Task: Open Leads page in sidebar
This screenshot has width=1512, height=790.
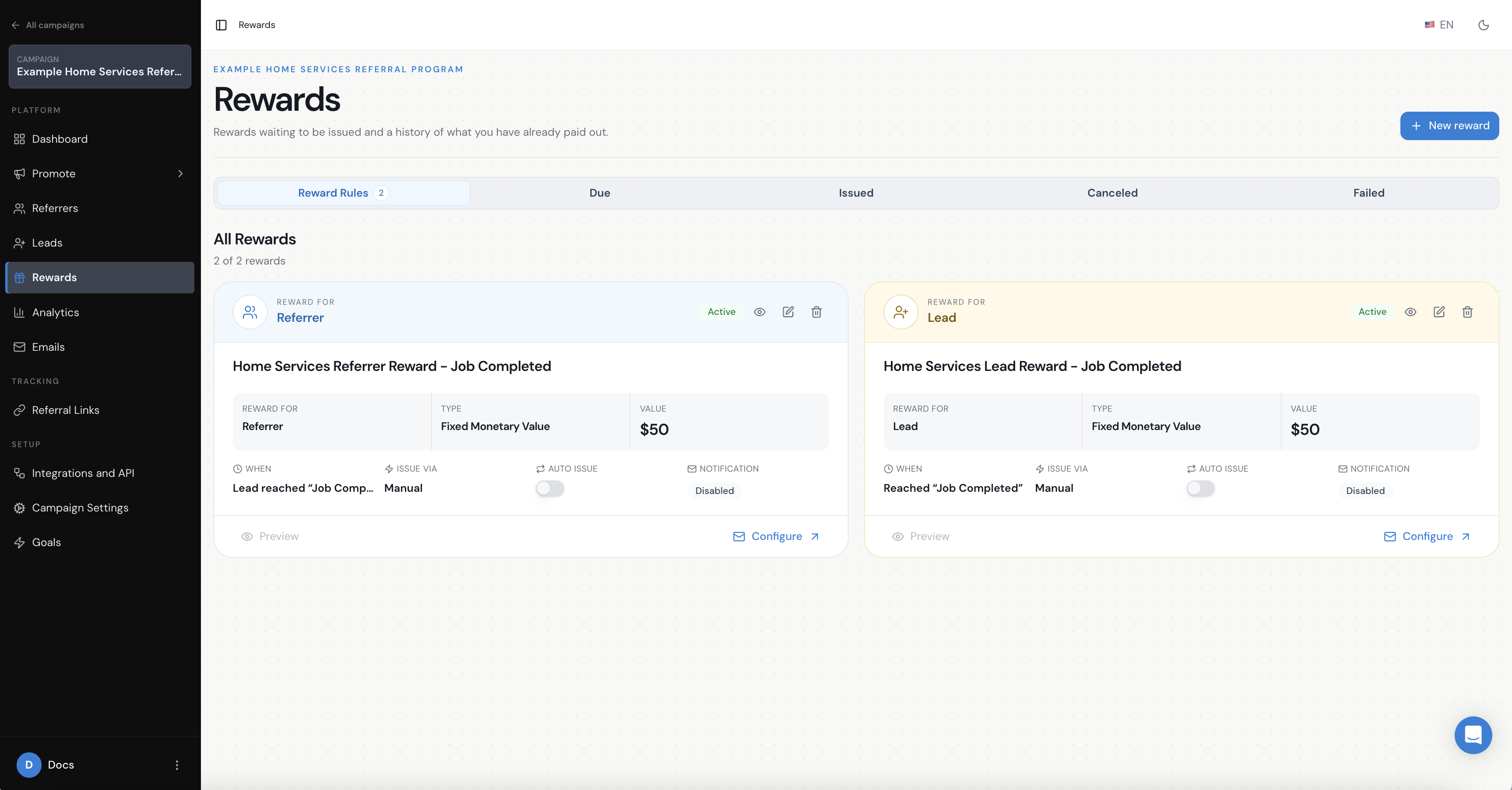Action: [100, 243]
